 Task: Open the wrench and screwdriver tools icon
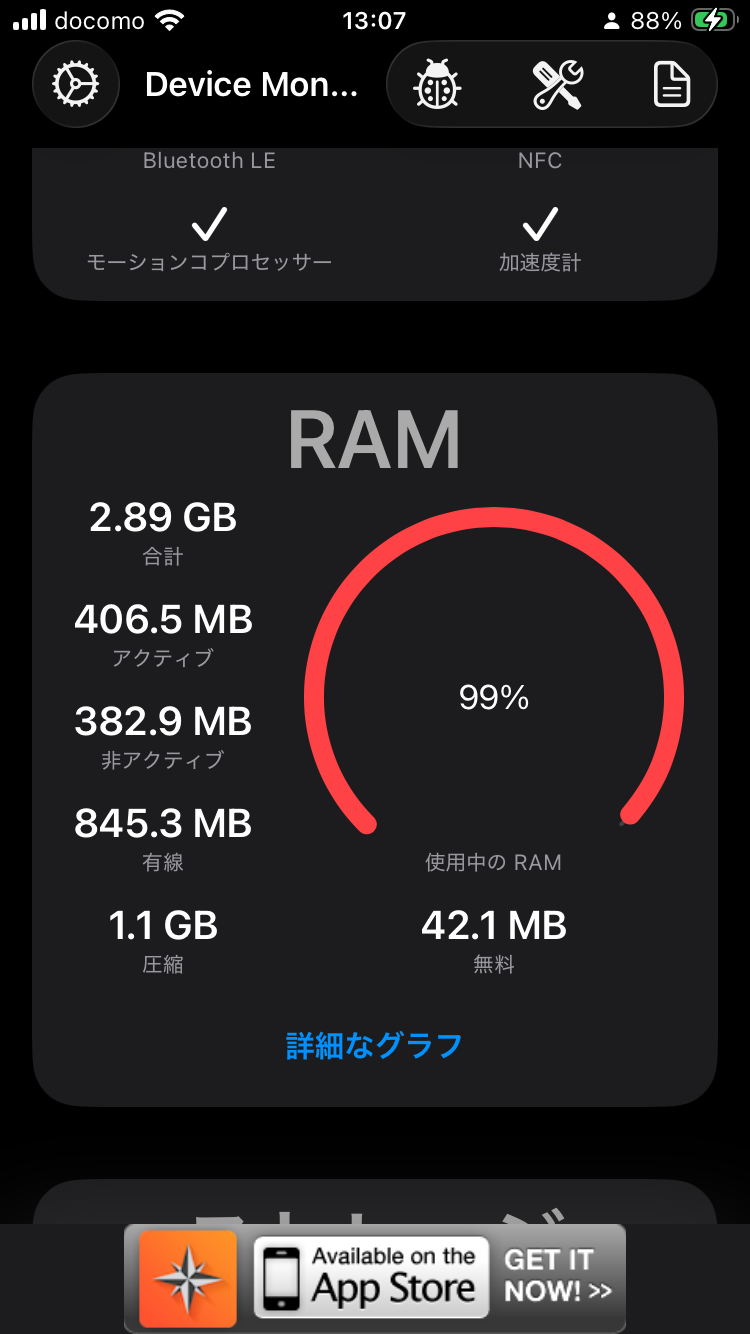pyautogui.click(x=557, y=85)
